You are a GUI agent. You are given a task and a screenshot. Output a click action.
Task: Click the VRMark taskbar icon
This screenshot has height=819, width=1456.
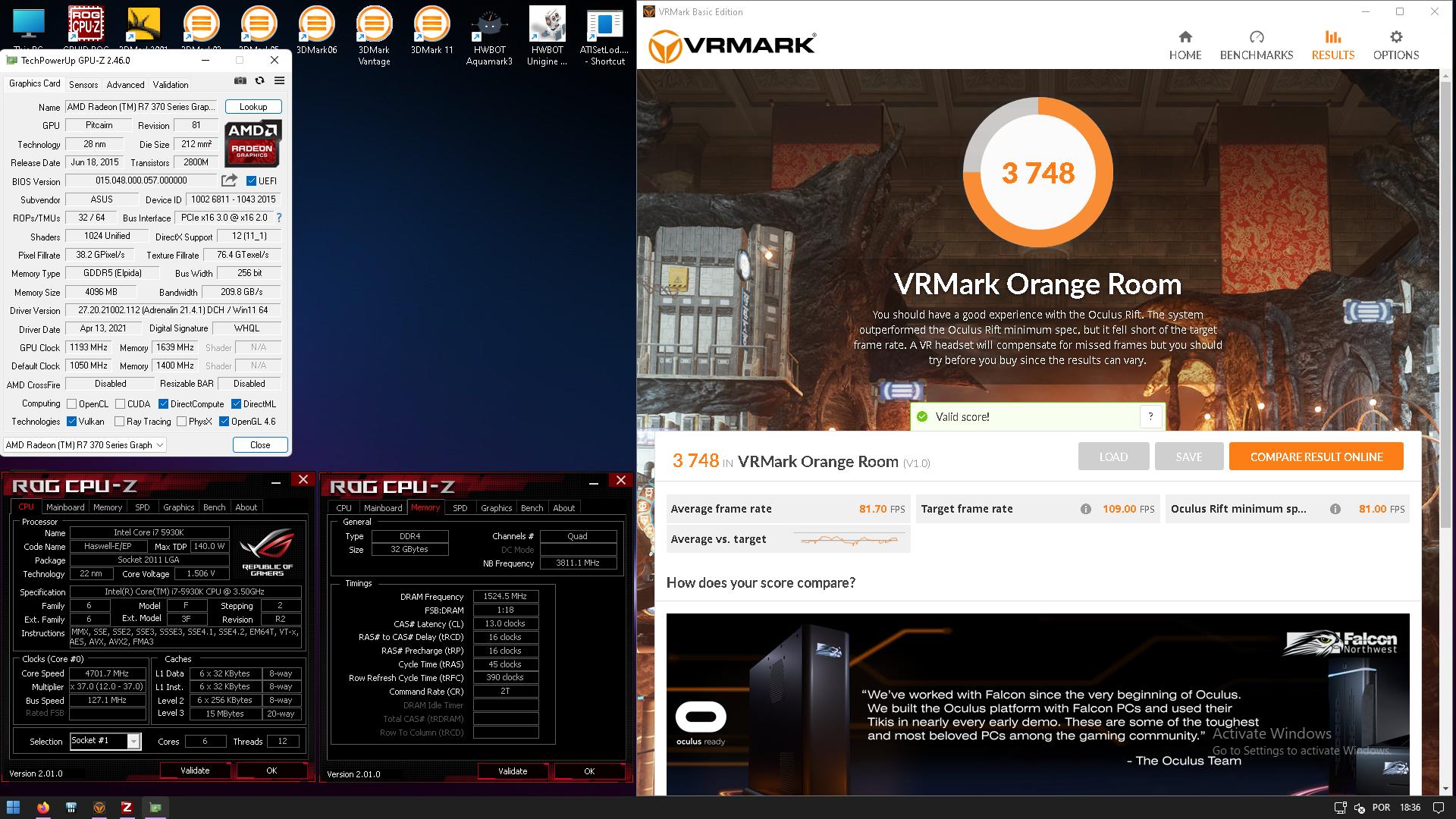(99, 808)
